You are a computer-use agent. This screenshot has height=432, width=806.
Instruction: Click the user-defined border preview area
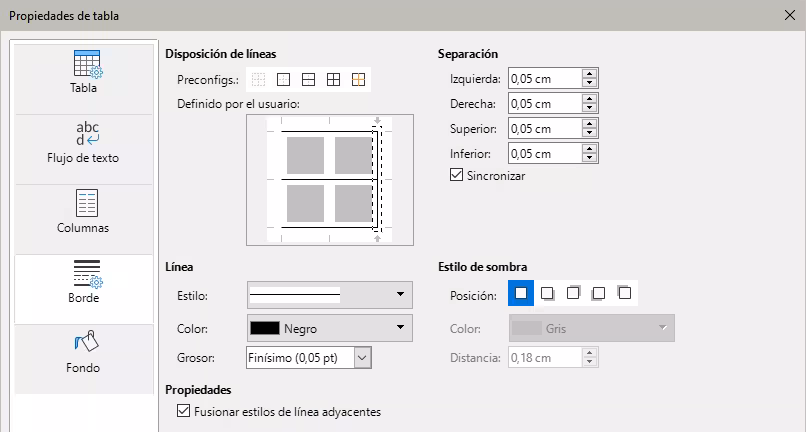coord(329,179)
